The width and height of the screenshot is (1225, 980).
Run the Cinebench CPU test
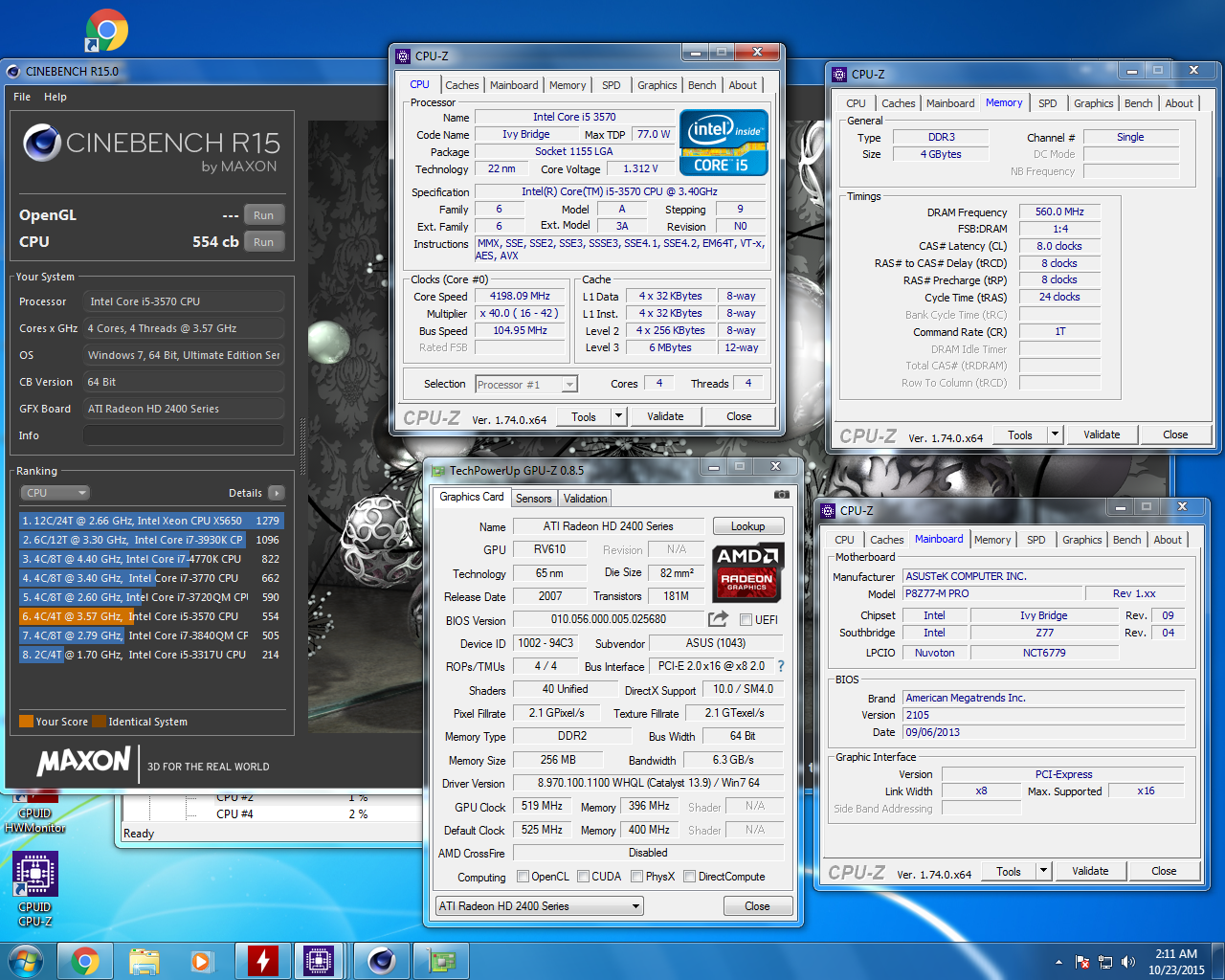point(263,242)
